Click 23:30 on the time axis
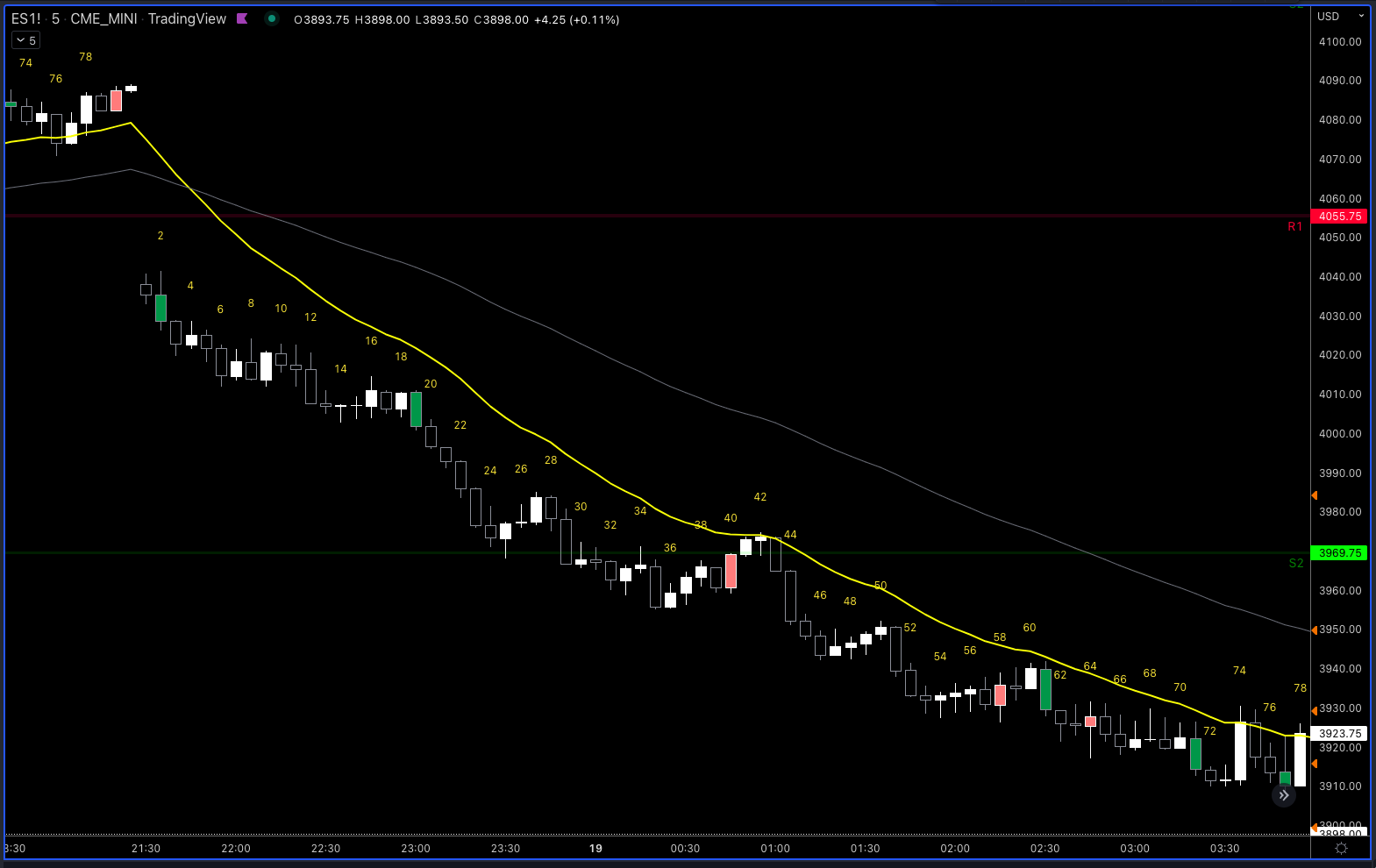Image resolution: width=1376 pixels, height=868 pixels. [x=505, y=849]
